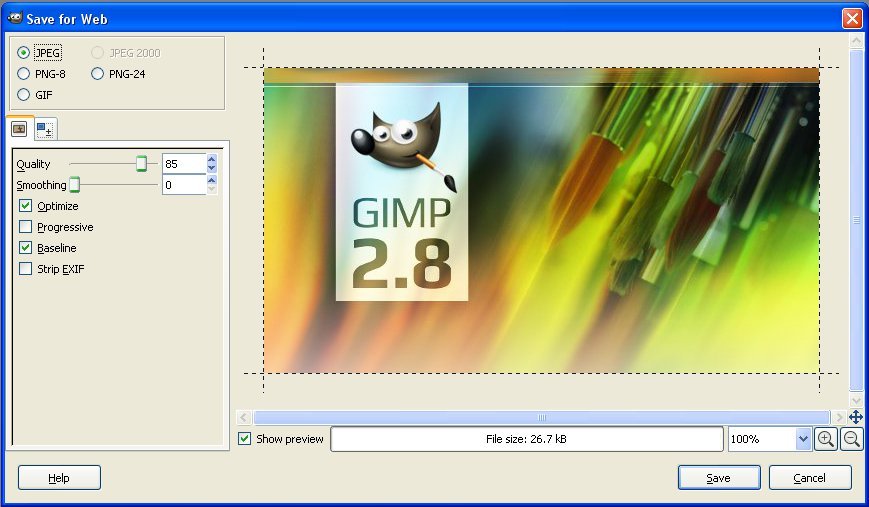This screenshot has width=869, height=507.
Task: Toggle the Optimize checkbox
Action: tap(25, 206)
